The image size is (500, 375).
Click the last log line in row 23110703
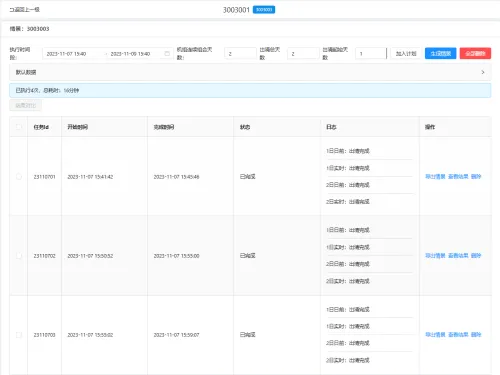[x=348, y=360]
